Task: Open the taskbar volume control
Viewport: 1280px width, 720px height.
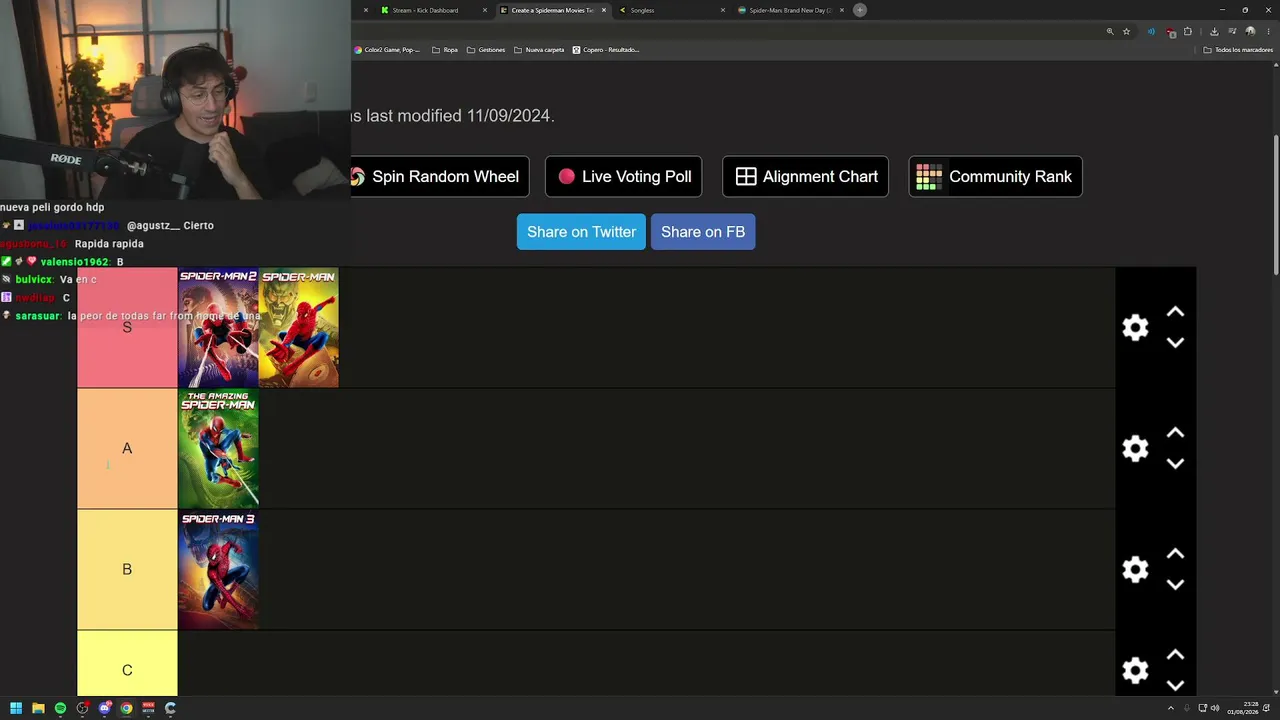Action: point(1215,708)
